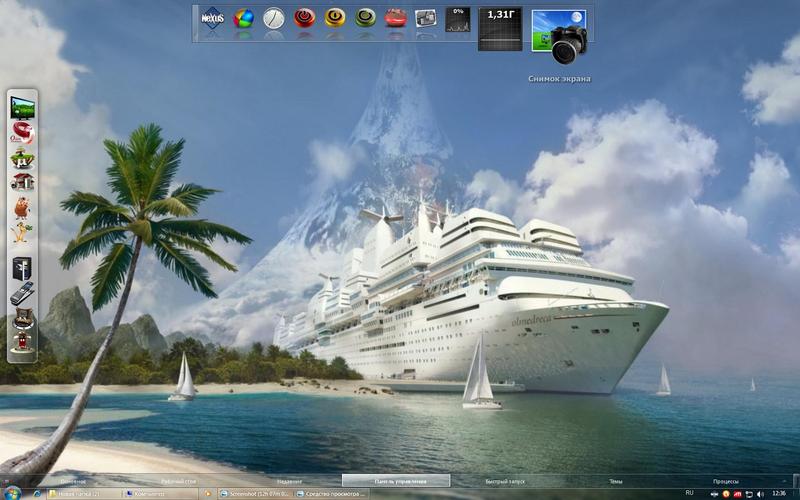Open the colorful Windows orb dock icon

click(x=243, y=18)
